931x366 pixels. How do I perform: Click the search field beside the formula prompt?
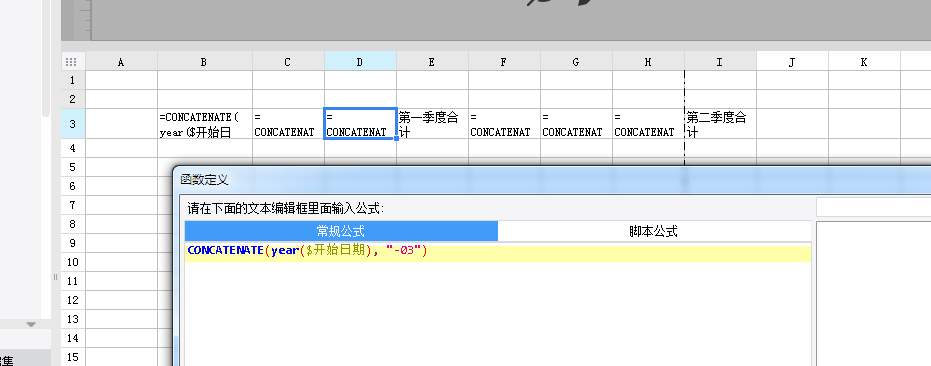873,207
